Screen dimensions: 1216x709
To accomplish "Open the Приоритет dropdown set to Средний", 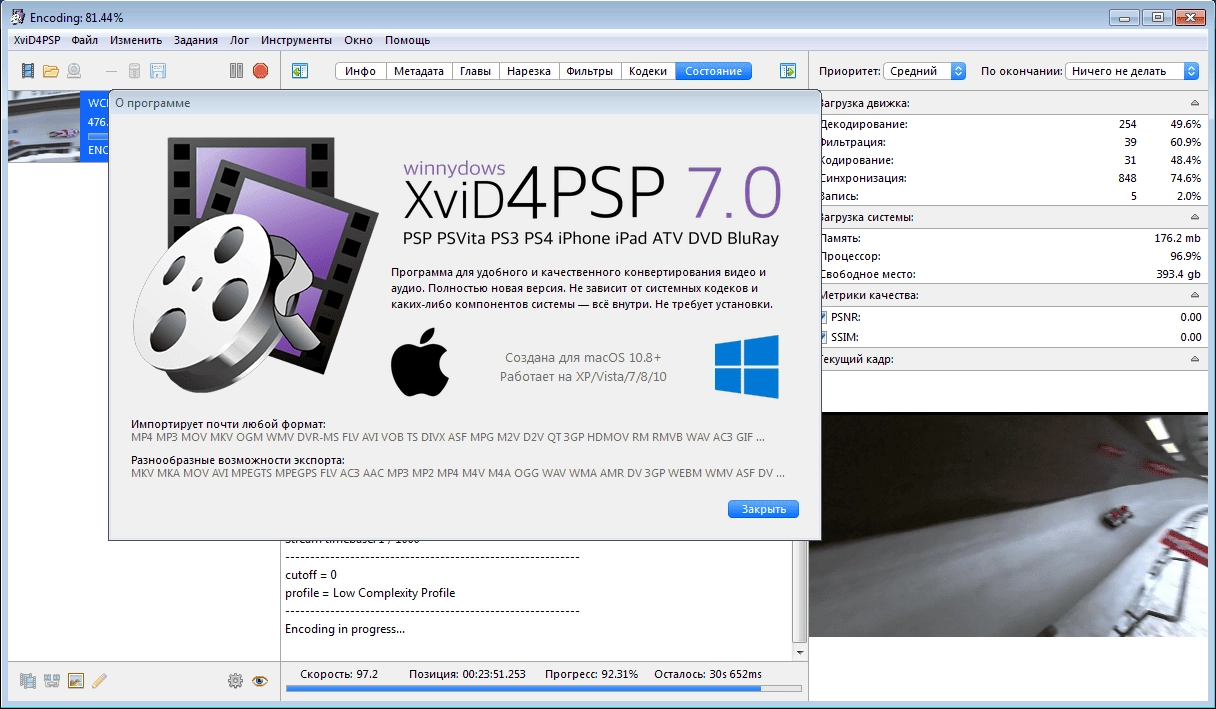I will [925, 71].
